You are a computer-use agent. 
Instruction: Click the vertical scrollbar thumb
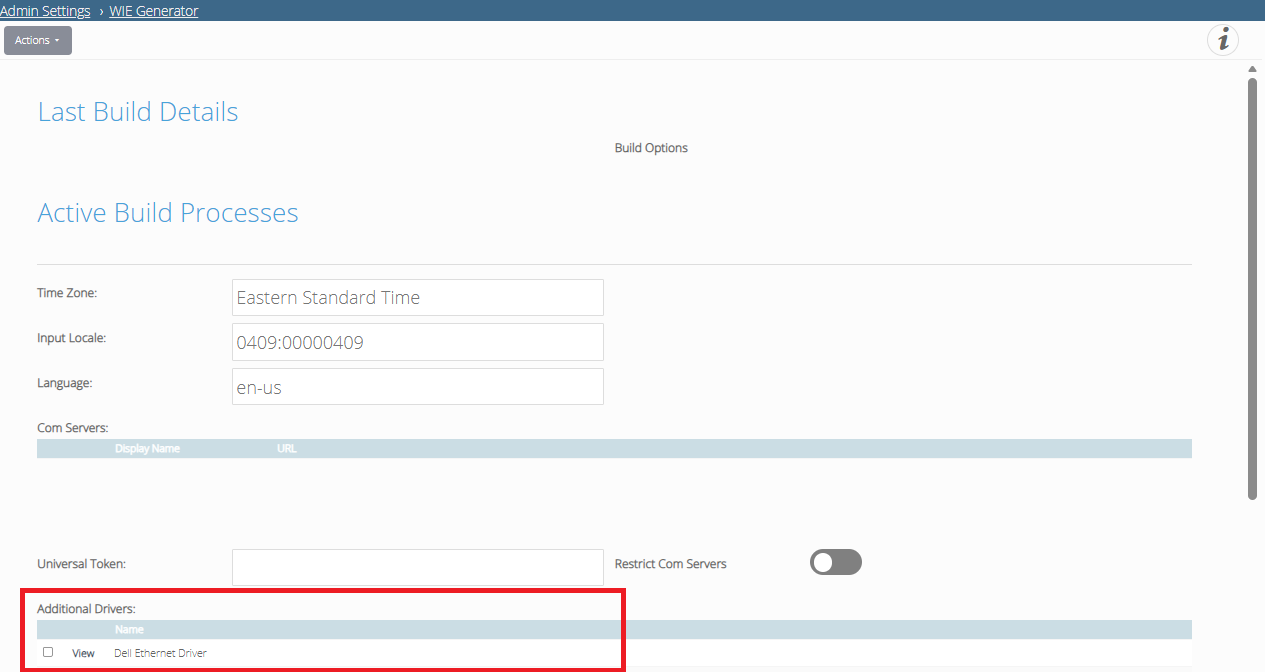tap(1252, 288)
